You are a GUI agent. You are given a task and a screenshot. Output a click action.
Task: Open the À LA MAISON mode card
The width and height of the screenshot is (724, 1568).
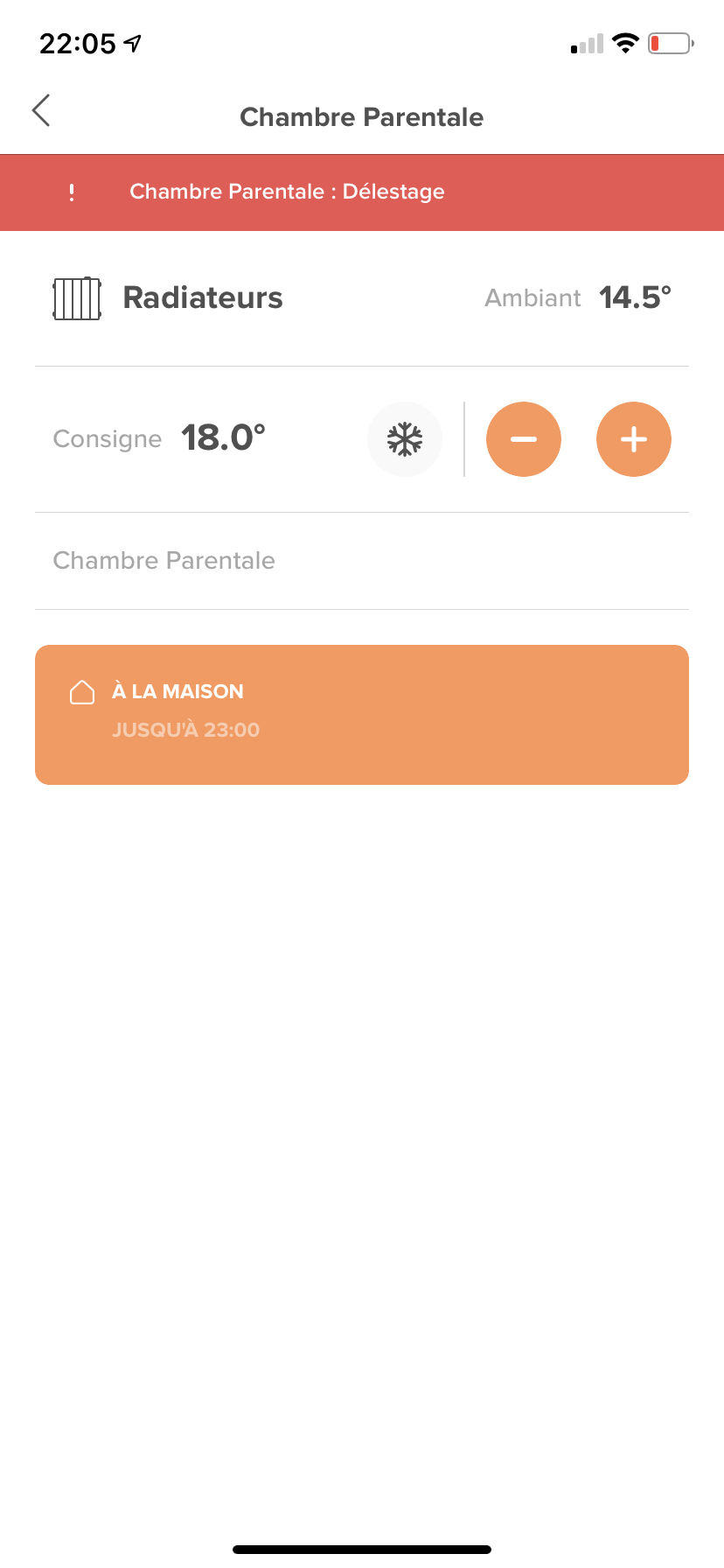[x=362, y=715]
